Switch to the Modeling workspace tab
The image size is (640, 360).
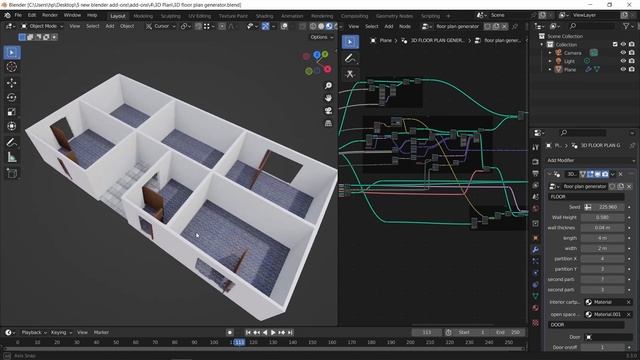click(143, 16)
